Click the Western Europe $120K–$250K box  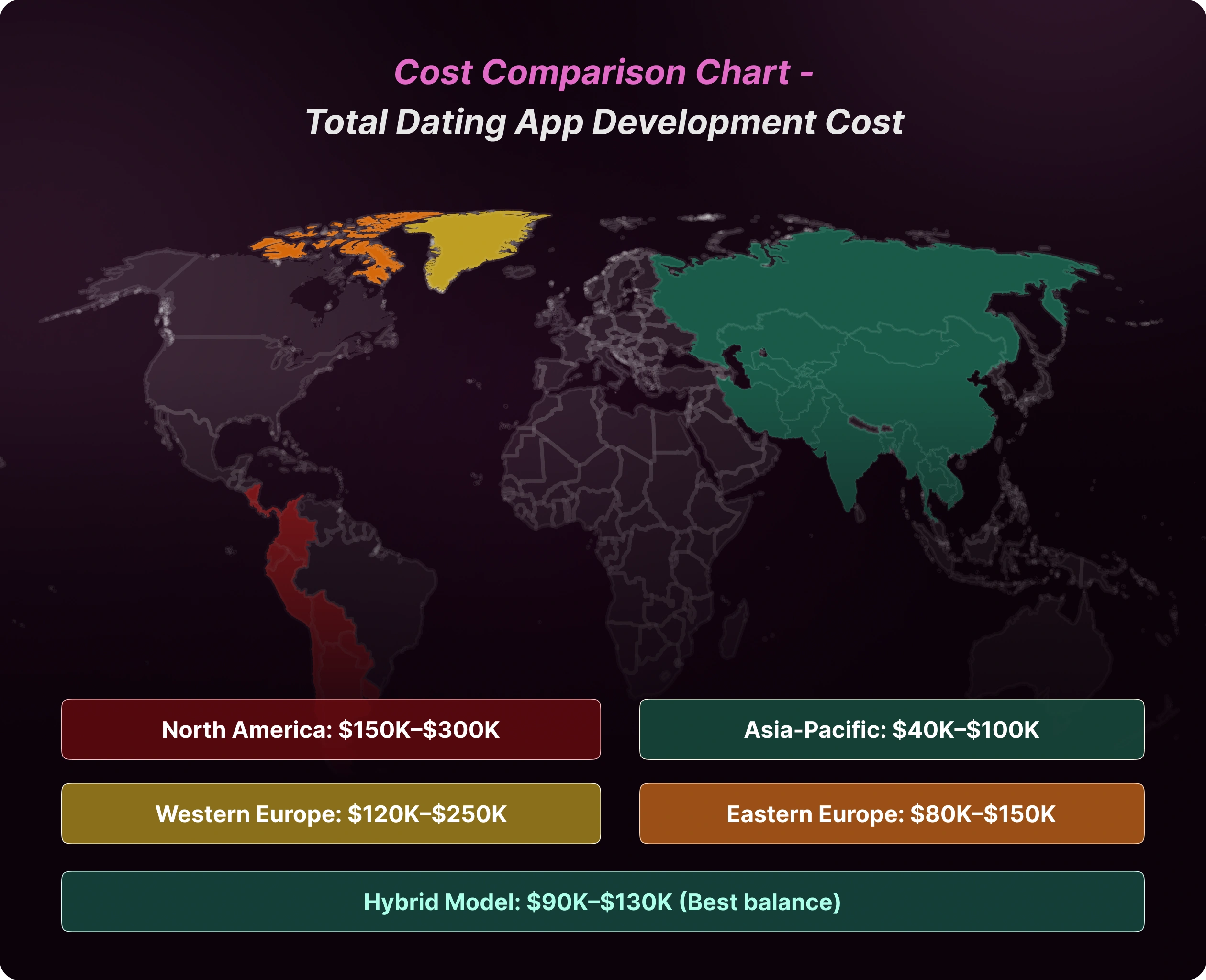(x=331, y=813)
